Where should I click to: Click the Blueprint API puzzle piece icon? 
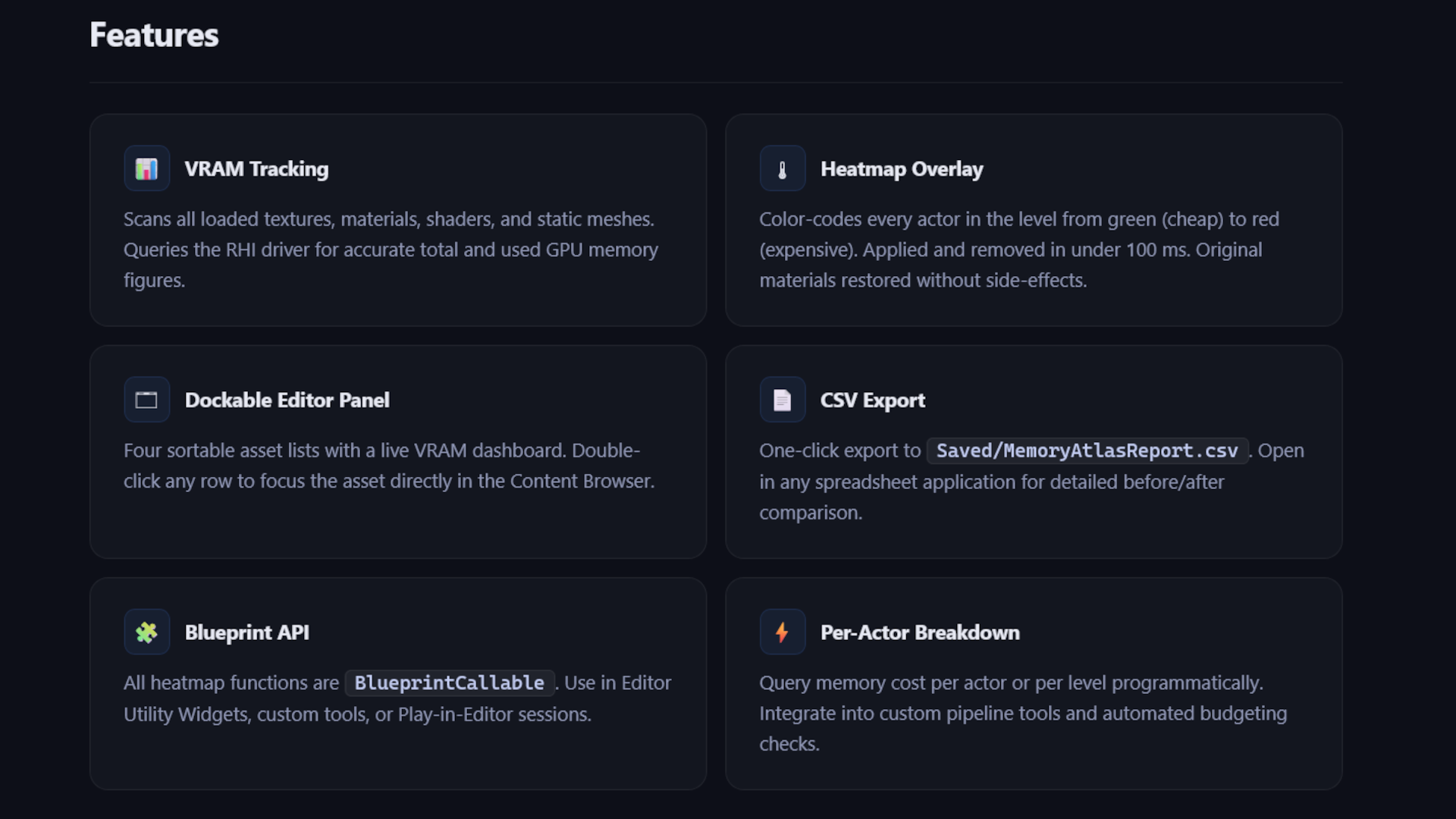tap(146, 632)
